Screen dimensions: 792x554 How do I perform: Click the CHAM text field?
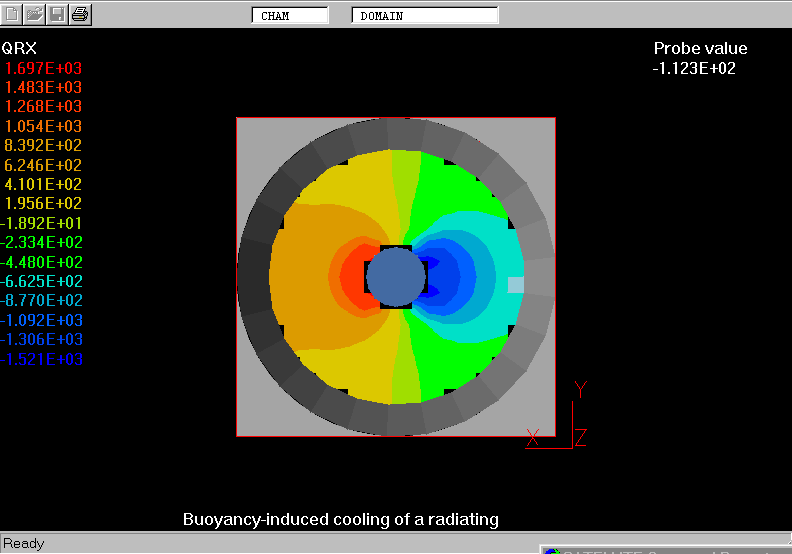tap(290, 16)
